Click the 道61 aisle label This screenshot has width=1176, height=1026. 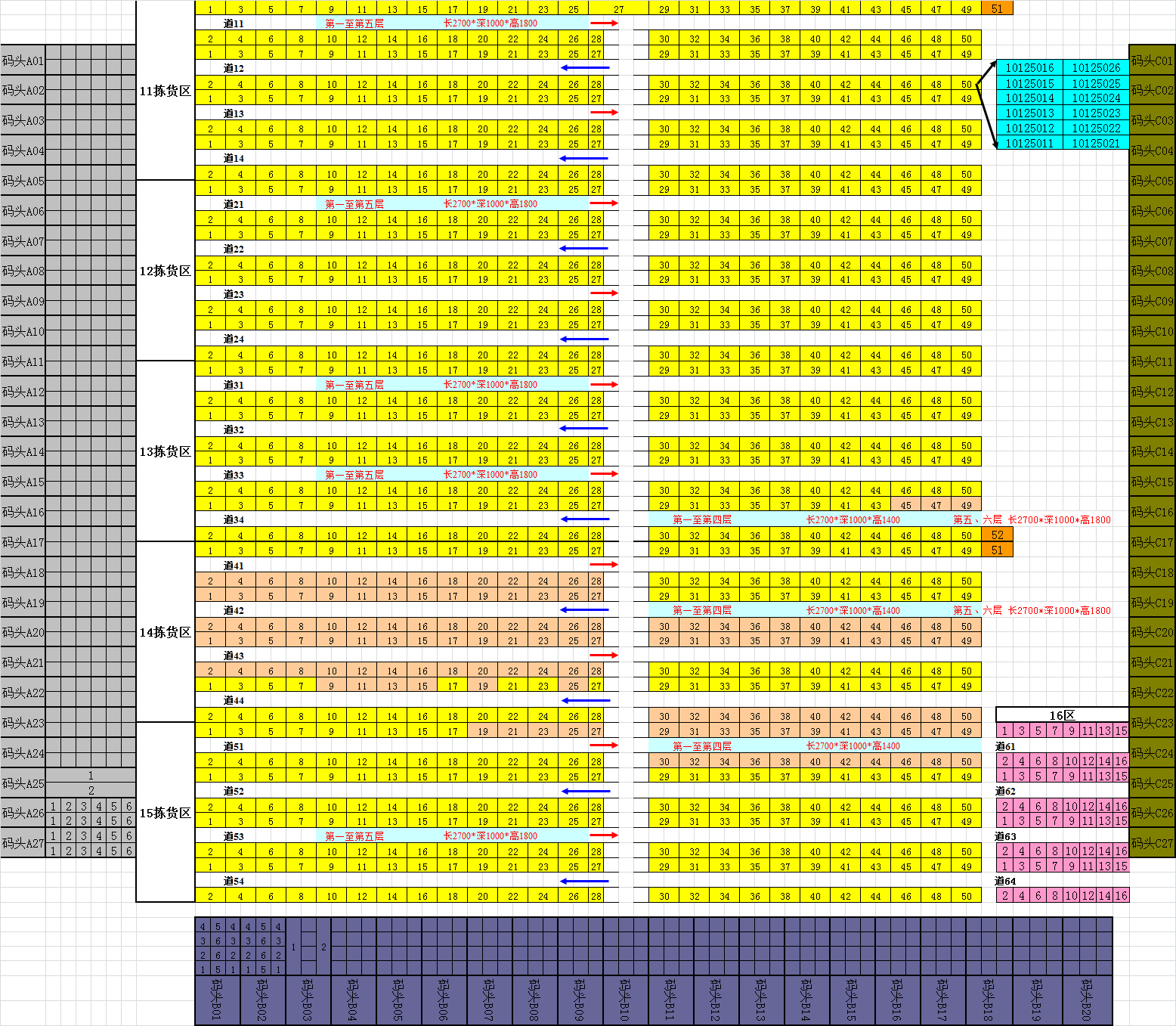pyautogui.click(x=1005, y=746)
